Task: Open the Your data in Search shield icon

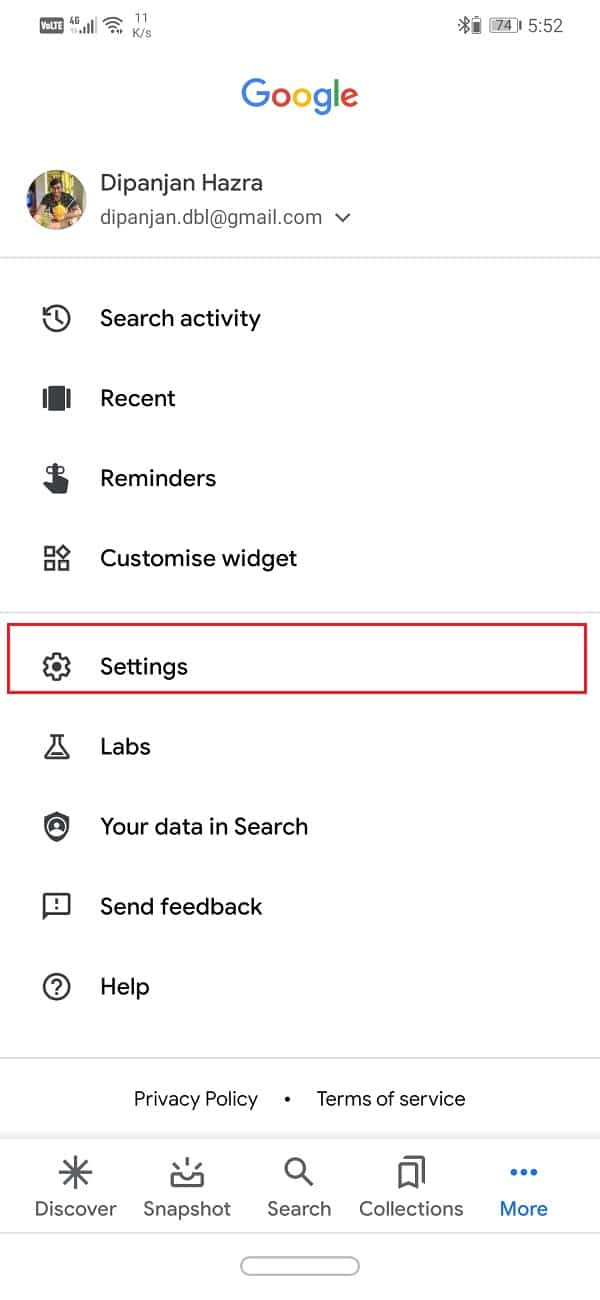Action: (x=56, y=827)
